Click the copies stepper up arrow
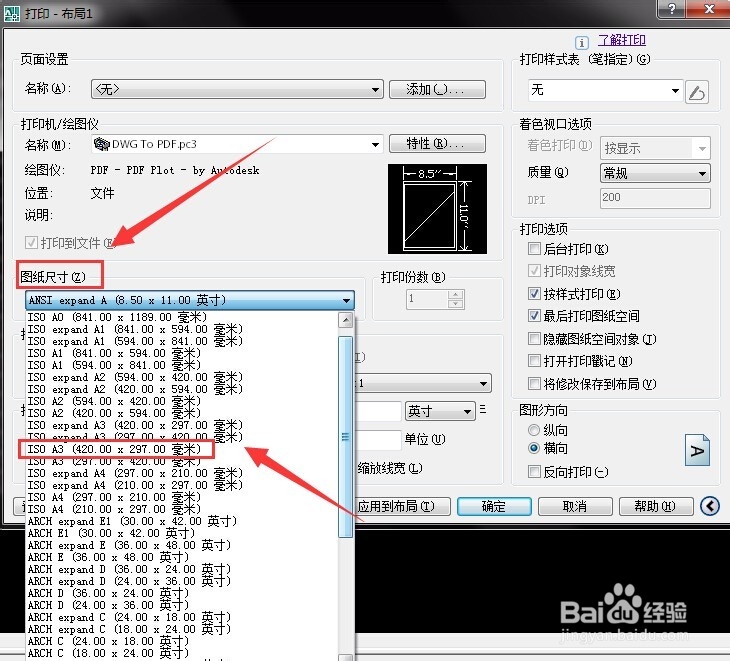The image size is (730, 661). pyautogui.click(x=456, y=294)
